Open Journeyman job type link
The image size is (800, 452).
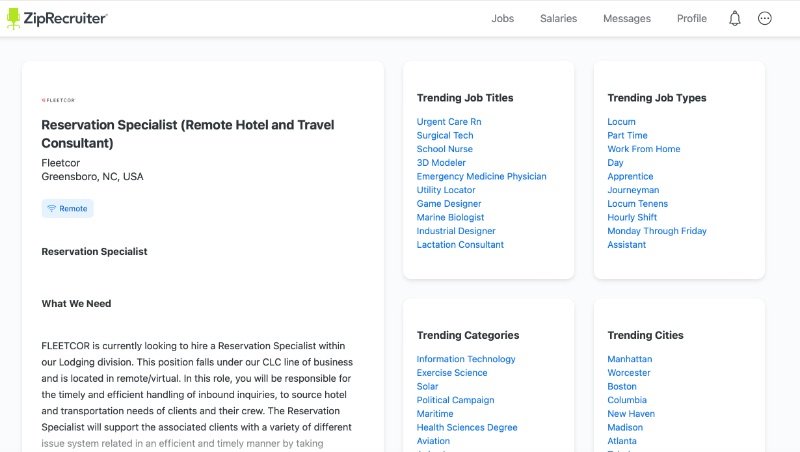click(633, 190)
